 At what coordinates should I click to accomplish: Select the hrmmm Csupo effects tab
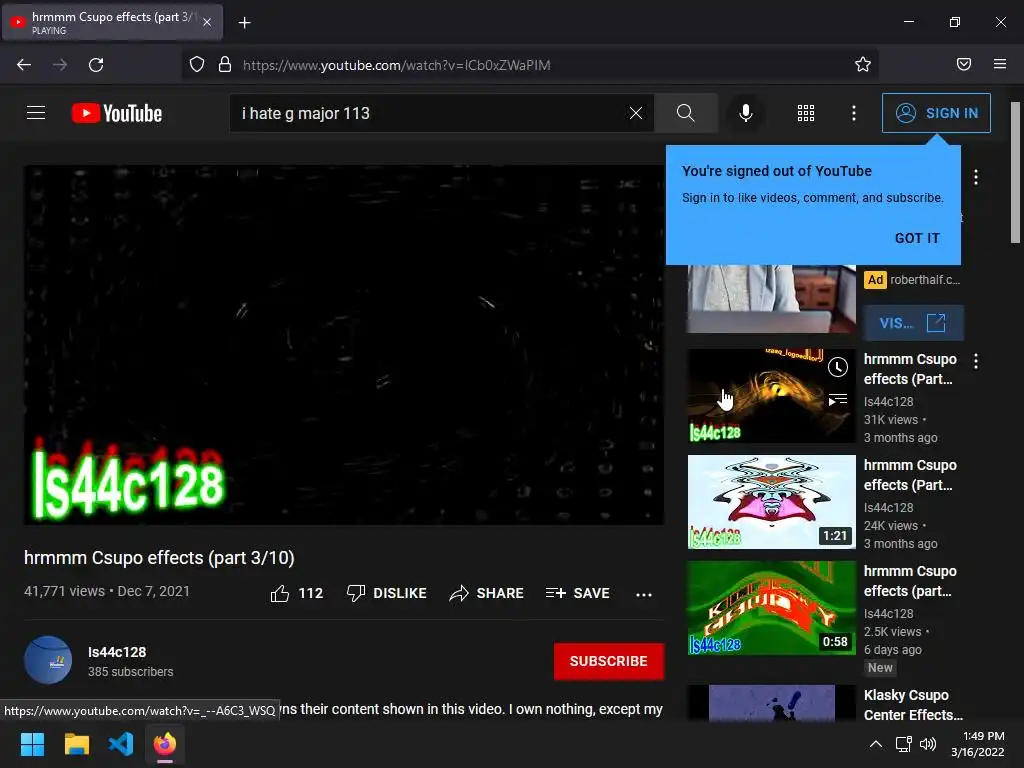[x=112, y=22]
